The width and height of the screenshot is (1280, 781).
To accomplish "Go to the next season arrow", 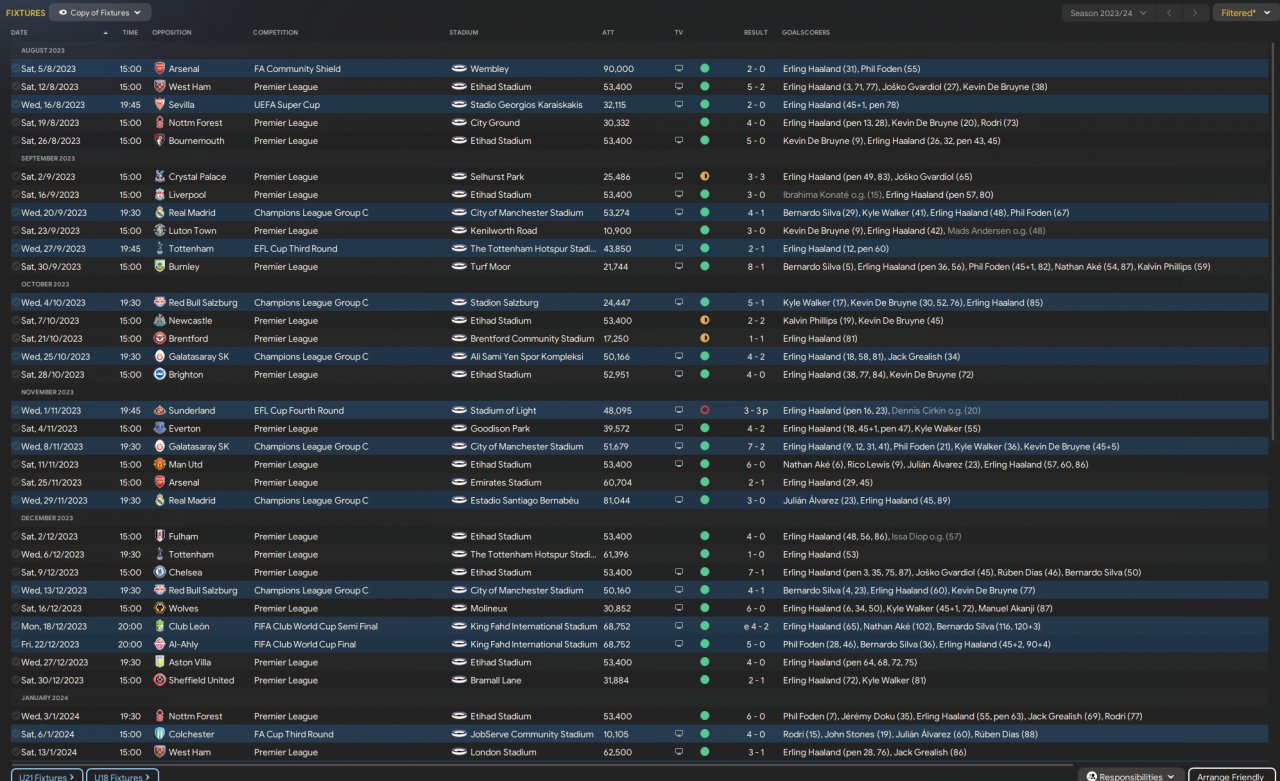I will point(1194,13).
